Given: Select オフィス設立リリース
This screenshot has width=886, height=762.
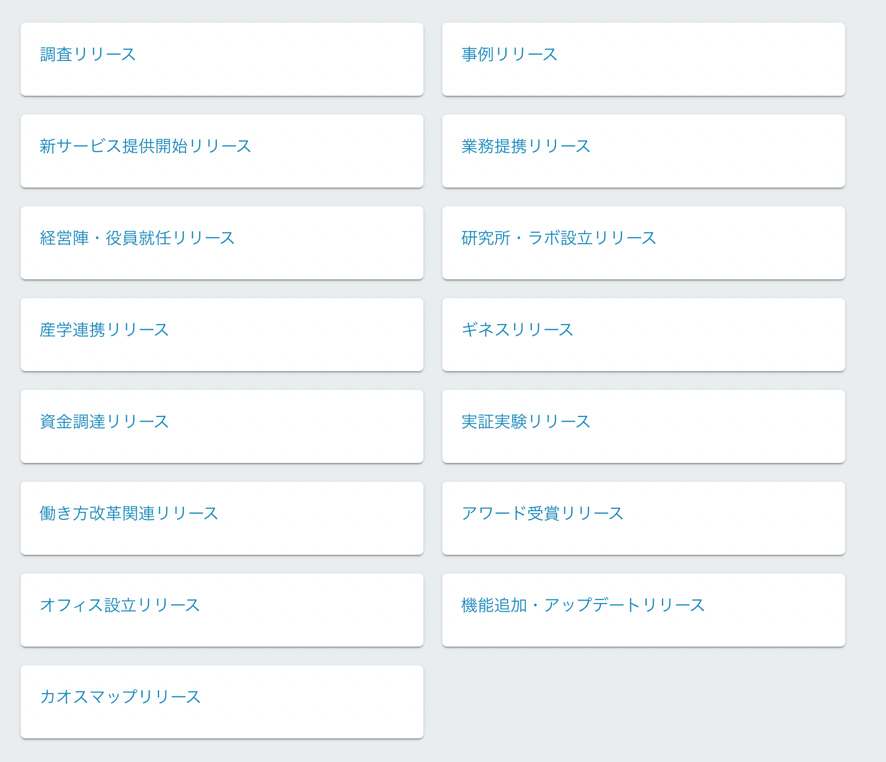Looking at the screenshot, I should [x=118, y=606].
